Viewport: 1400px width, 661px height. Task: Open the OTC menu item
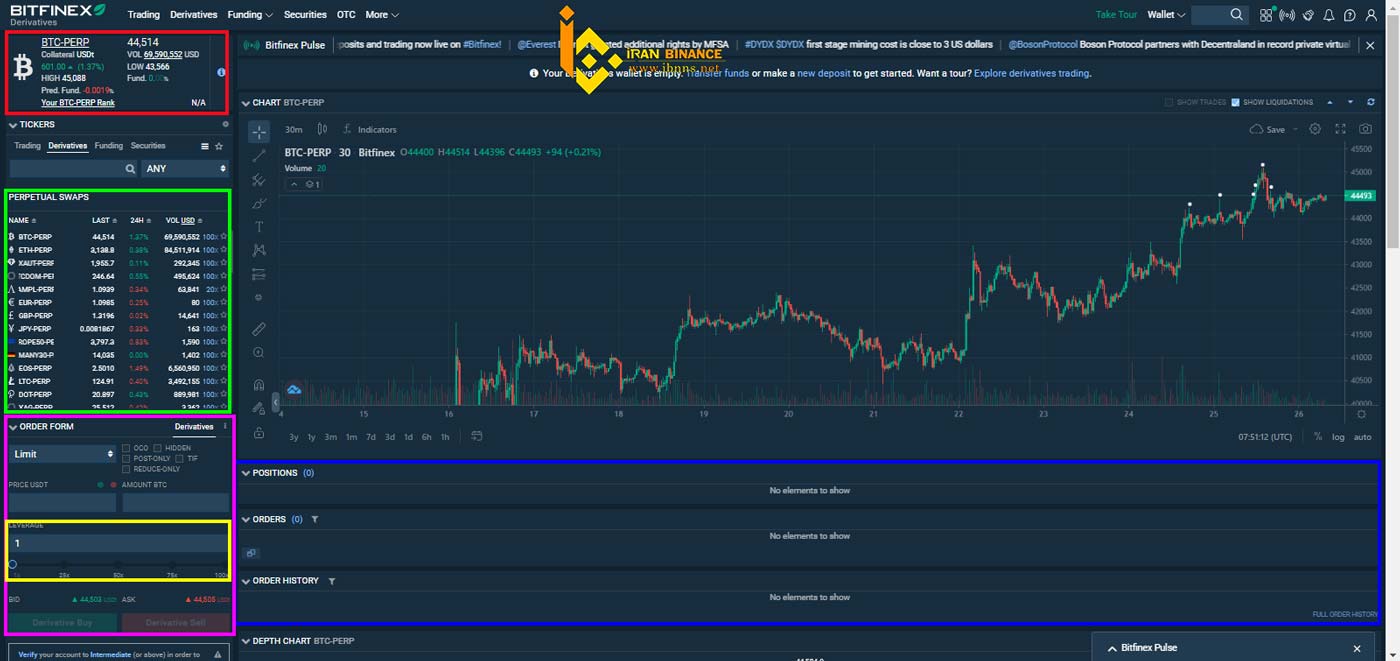[x=346, y=15]
